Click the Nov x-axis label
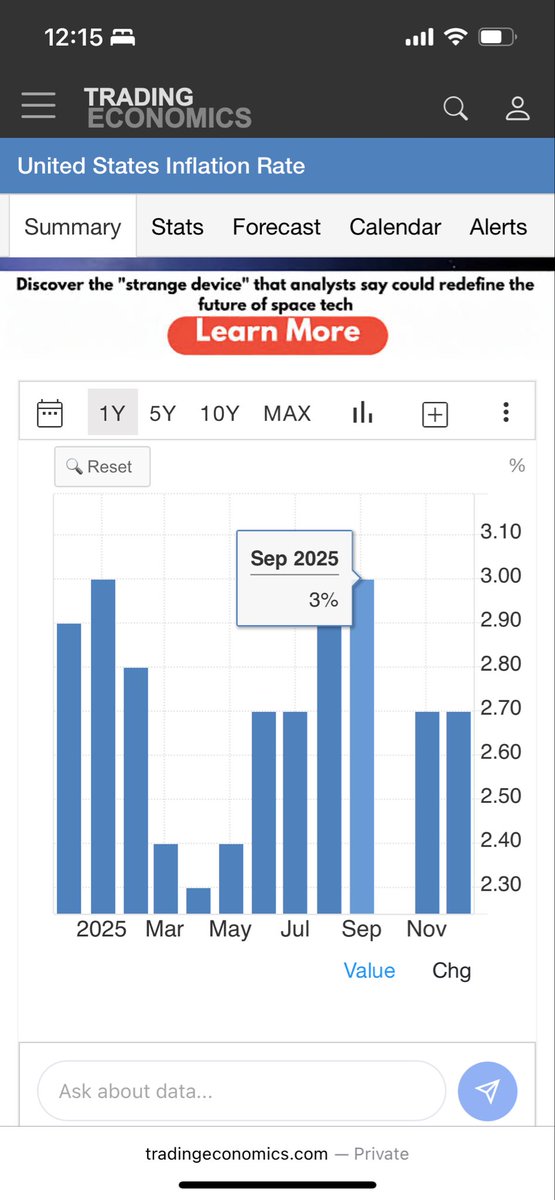This screenshot has height=1200, width=555. tap(426, 929)
